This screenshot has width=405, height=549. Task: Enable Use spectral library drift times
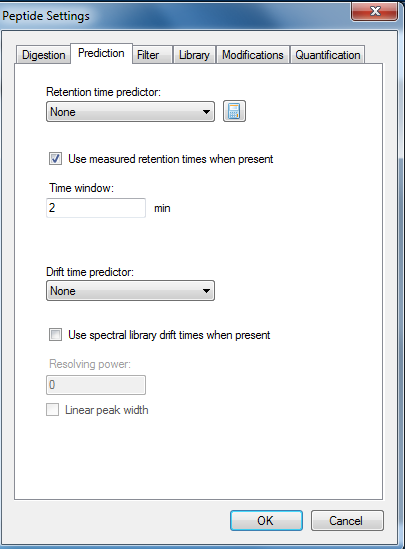pos(55,334)
